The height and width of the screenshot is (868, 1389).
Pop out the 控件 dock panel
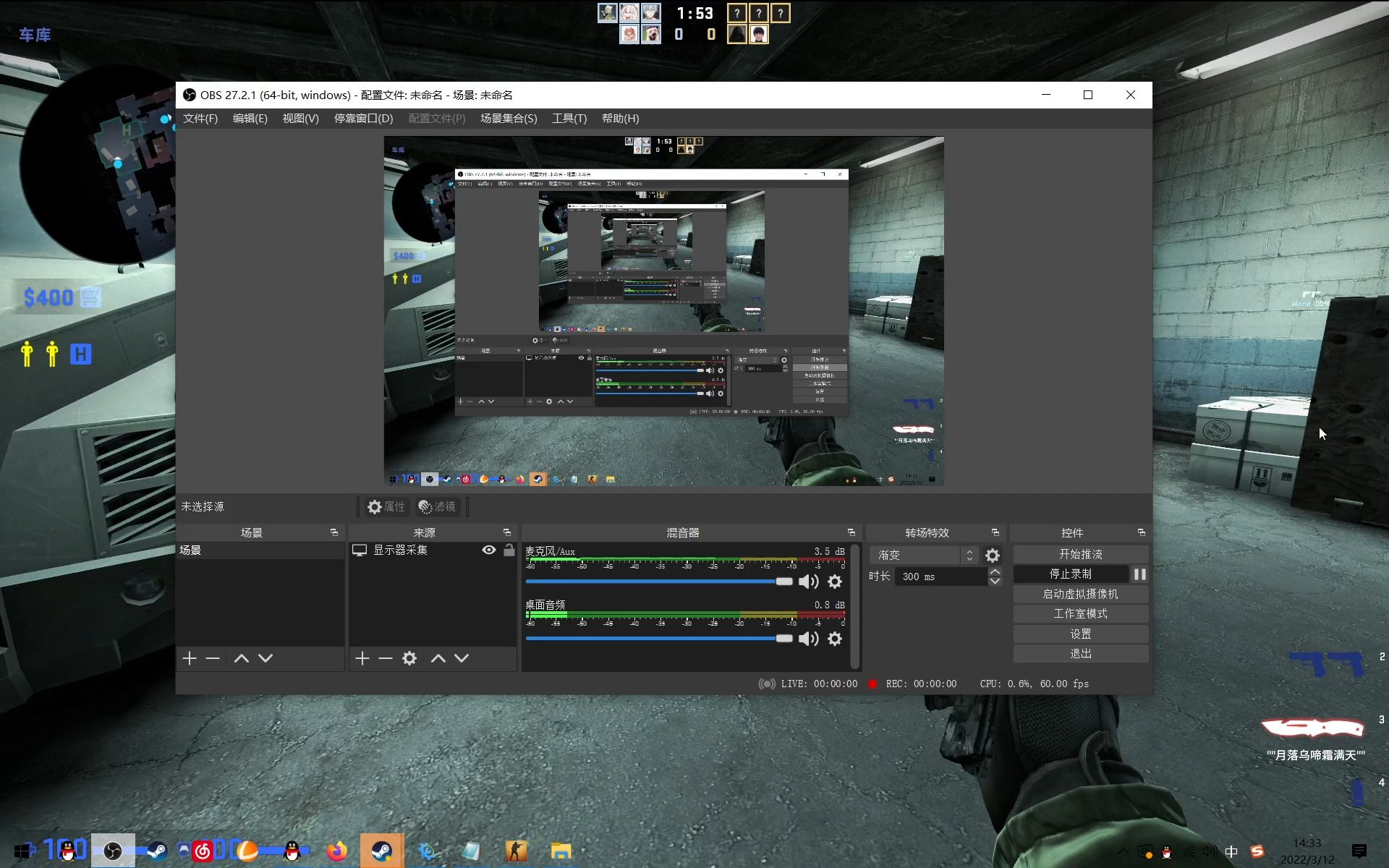point(1142,532)
